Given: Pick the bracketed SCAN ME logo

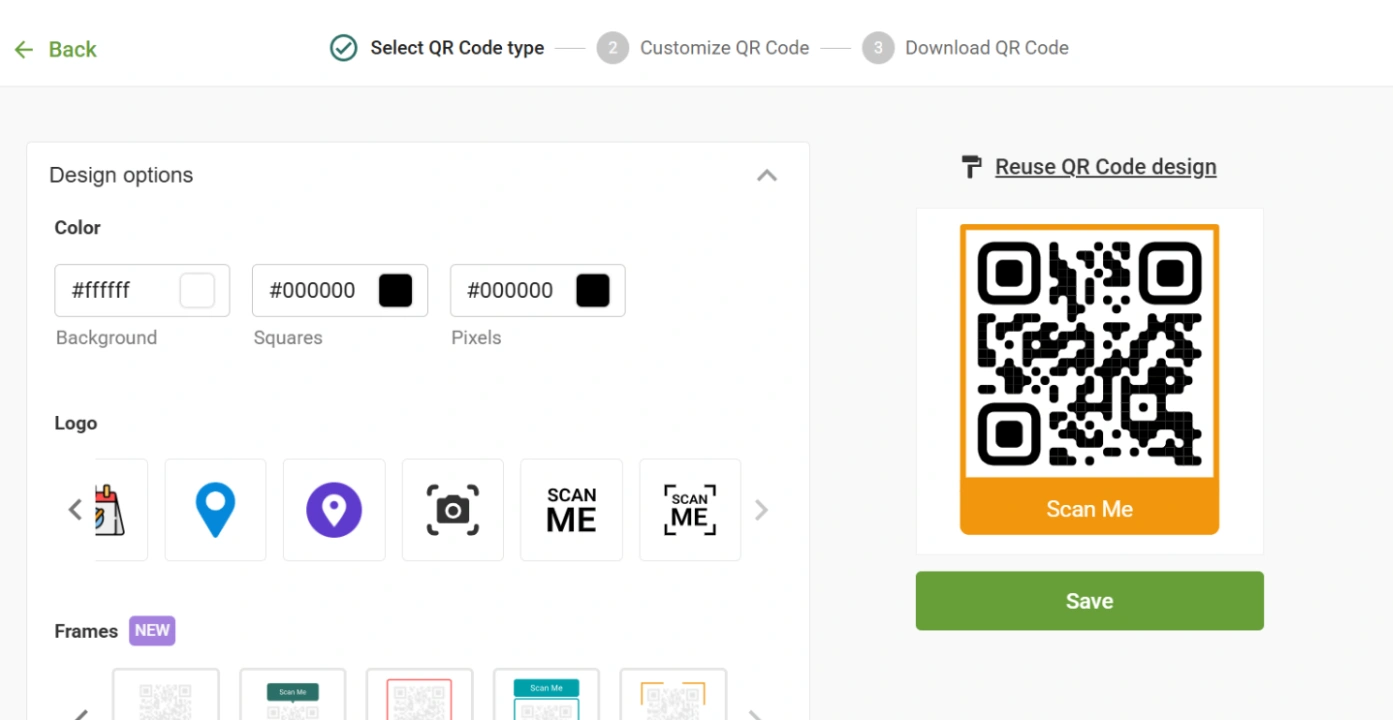Looking at the screenshot, I should (x=689, y=509).
